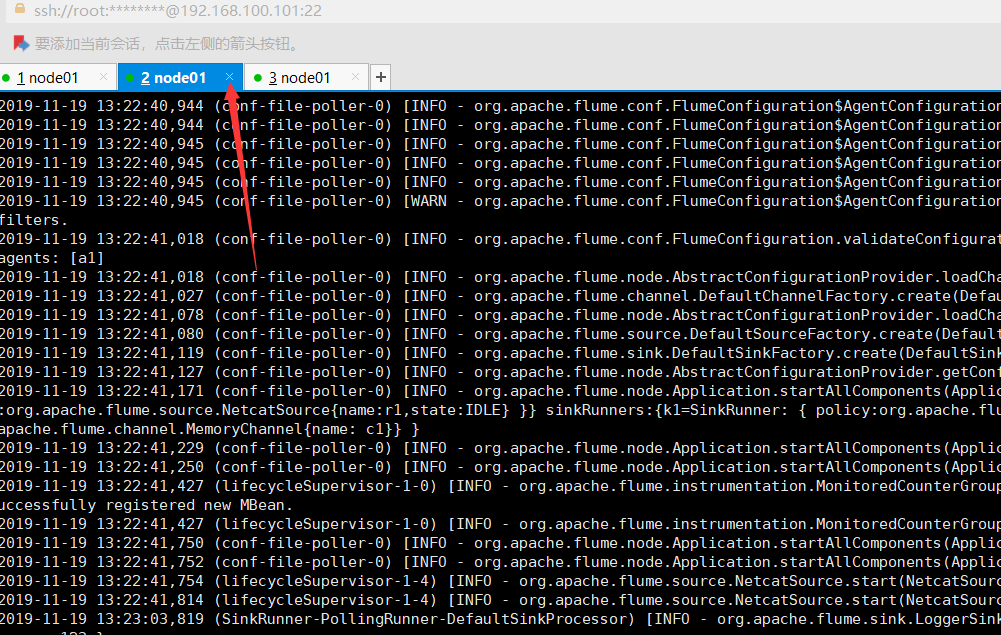
Task: Click the startAllComponents line at 13:22:41,752
Action: tap(500, 562)
